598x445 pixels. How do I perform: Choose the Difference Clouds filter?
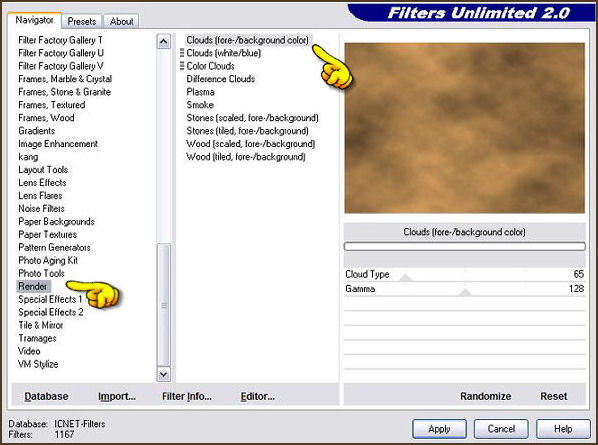pos(220,79)
